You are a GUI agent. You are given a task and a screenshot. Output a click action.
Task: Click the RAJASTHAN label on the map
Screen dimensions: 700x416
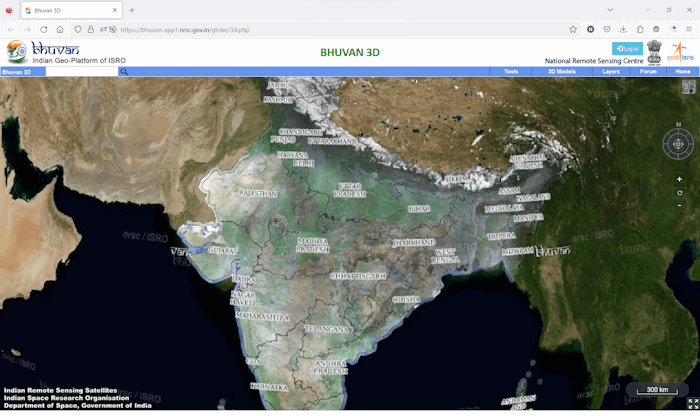tap(258, 193)
